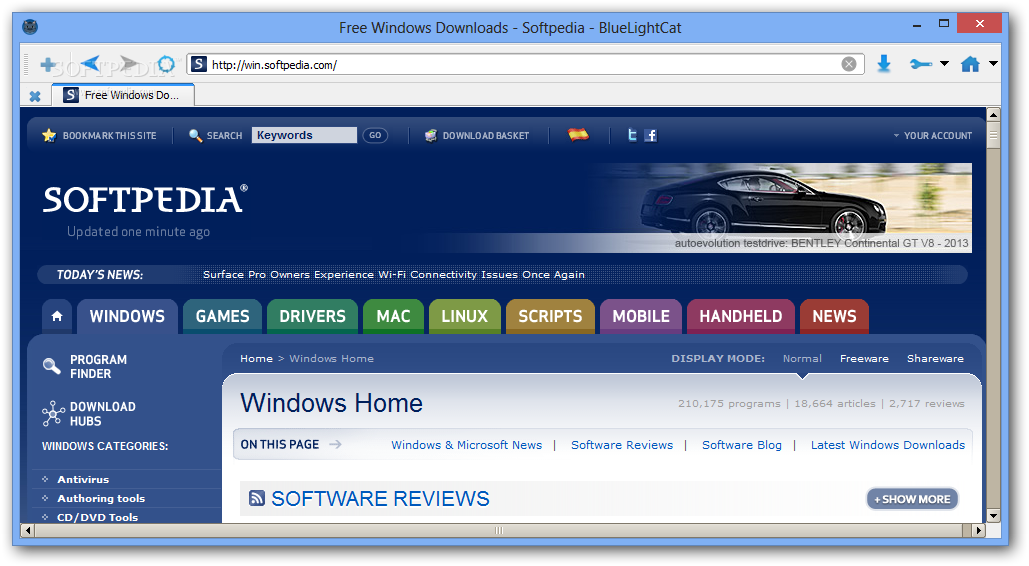The height and width of the screenshot is (566, 1029).
Task: Go to the home page house icon
Action: pos(970,64)
